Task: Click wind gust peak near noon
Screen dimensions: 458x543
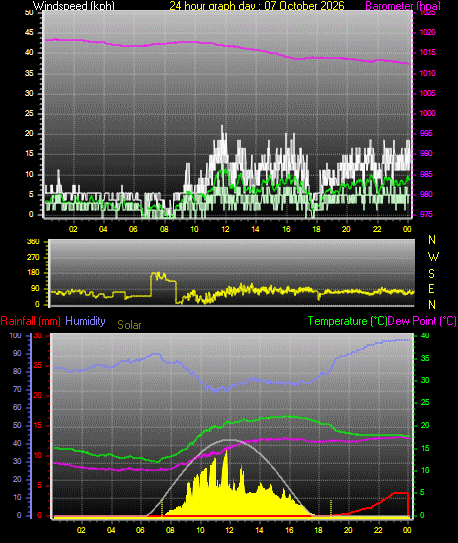Action: [x=222, y=127]
